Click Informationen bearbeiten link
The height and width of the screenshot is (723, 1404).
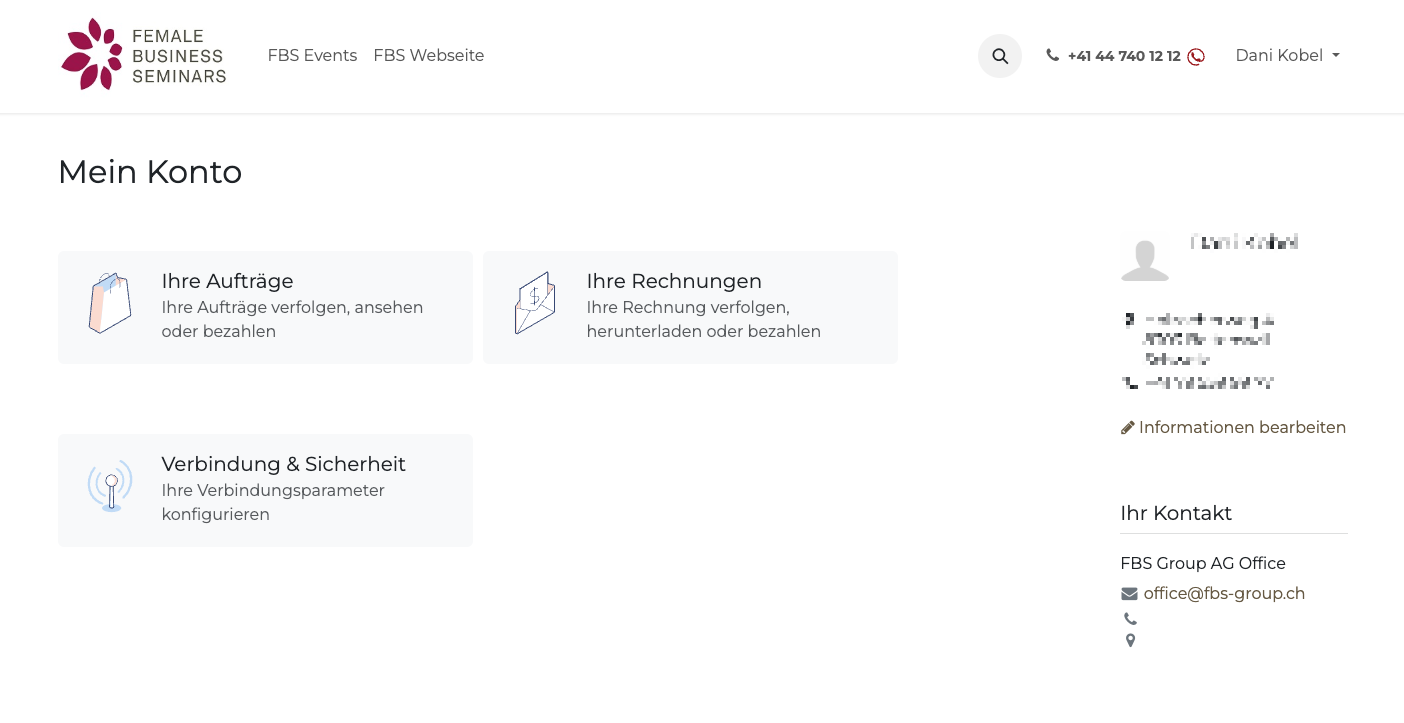tap(1242, 428)
